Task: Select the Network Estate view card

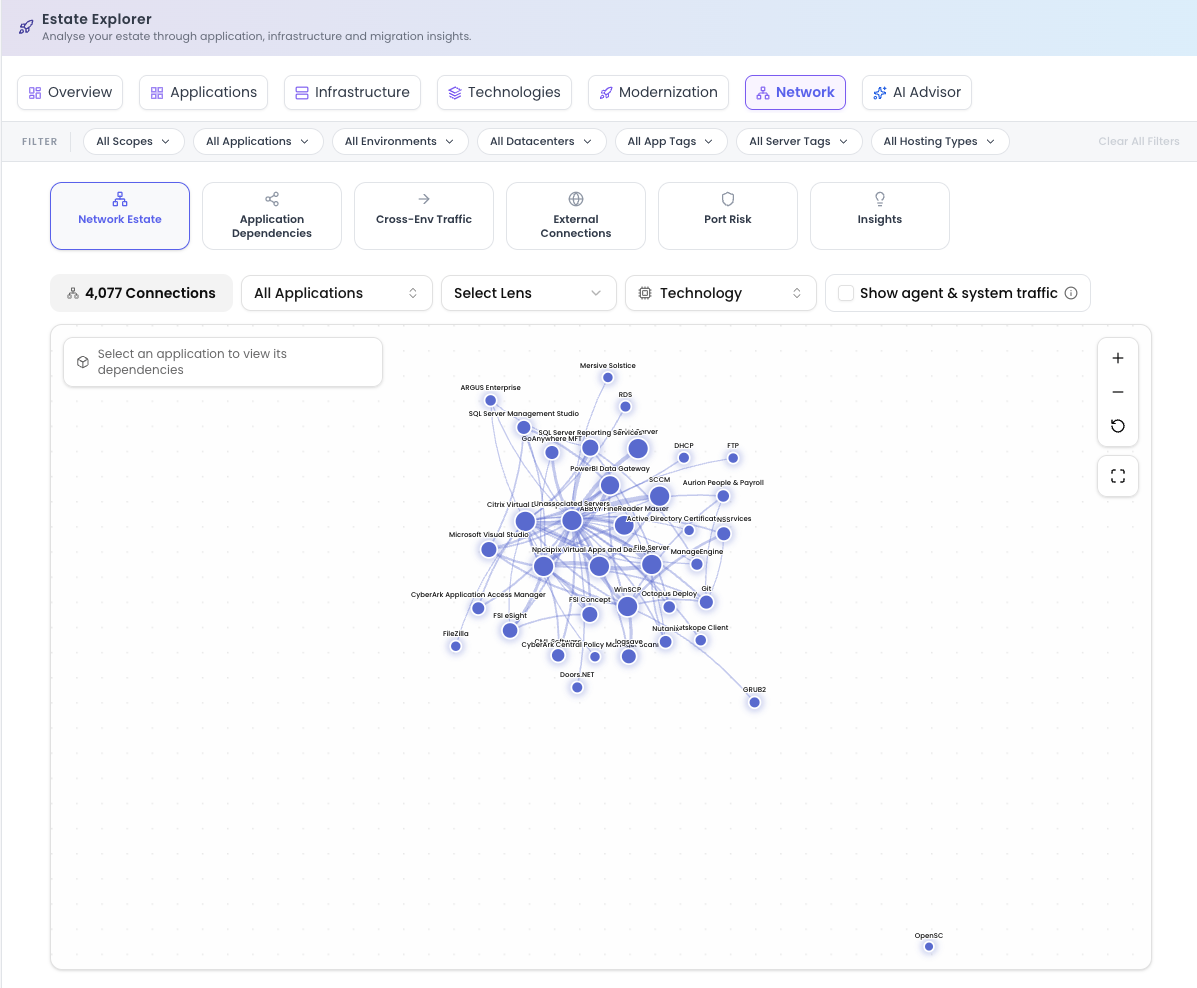Action: [x=120, y=216]
